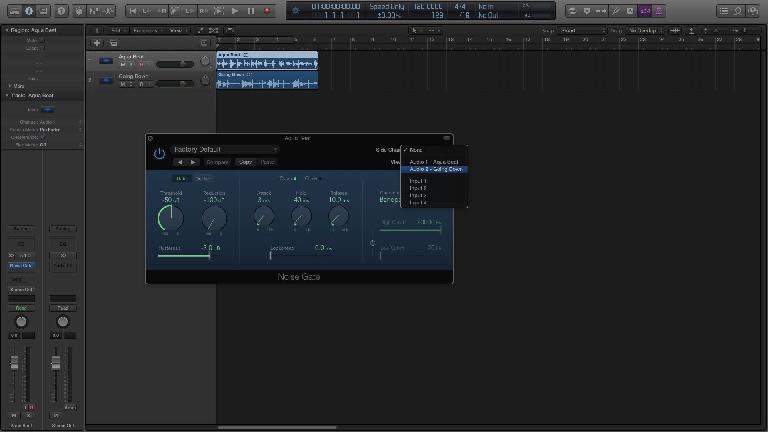Toggle the purple Metronome button
This screenshot has width=768, height=432.
(659, 11)
